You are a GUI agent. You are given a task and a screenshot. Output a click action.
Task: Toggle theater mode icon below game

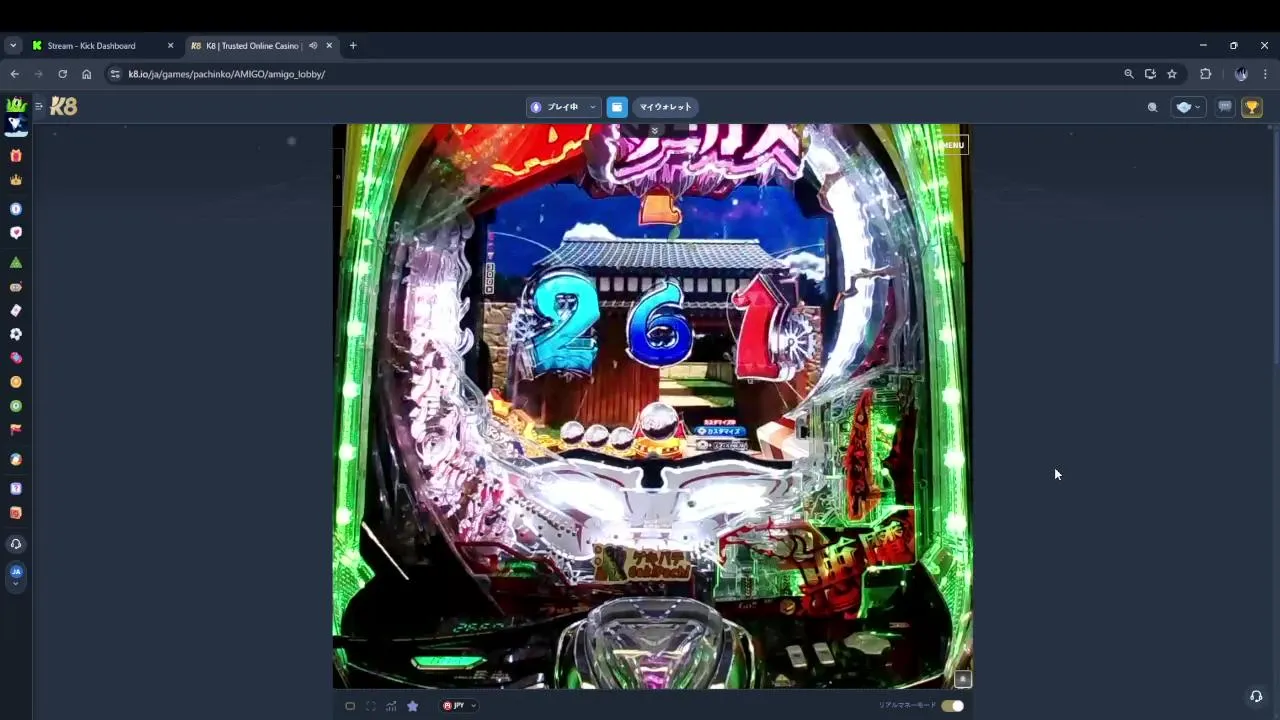tap(350, 706)
